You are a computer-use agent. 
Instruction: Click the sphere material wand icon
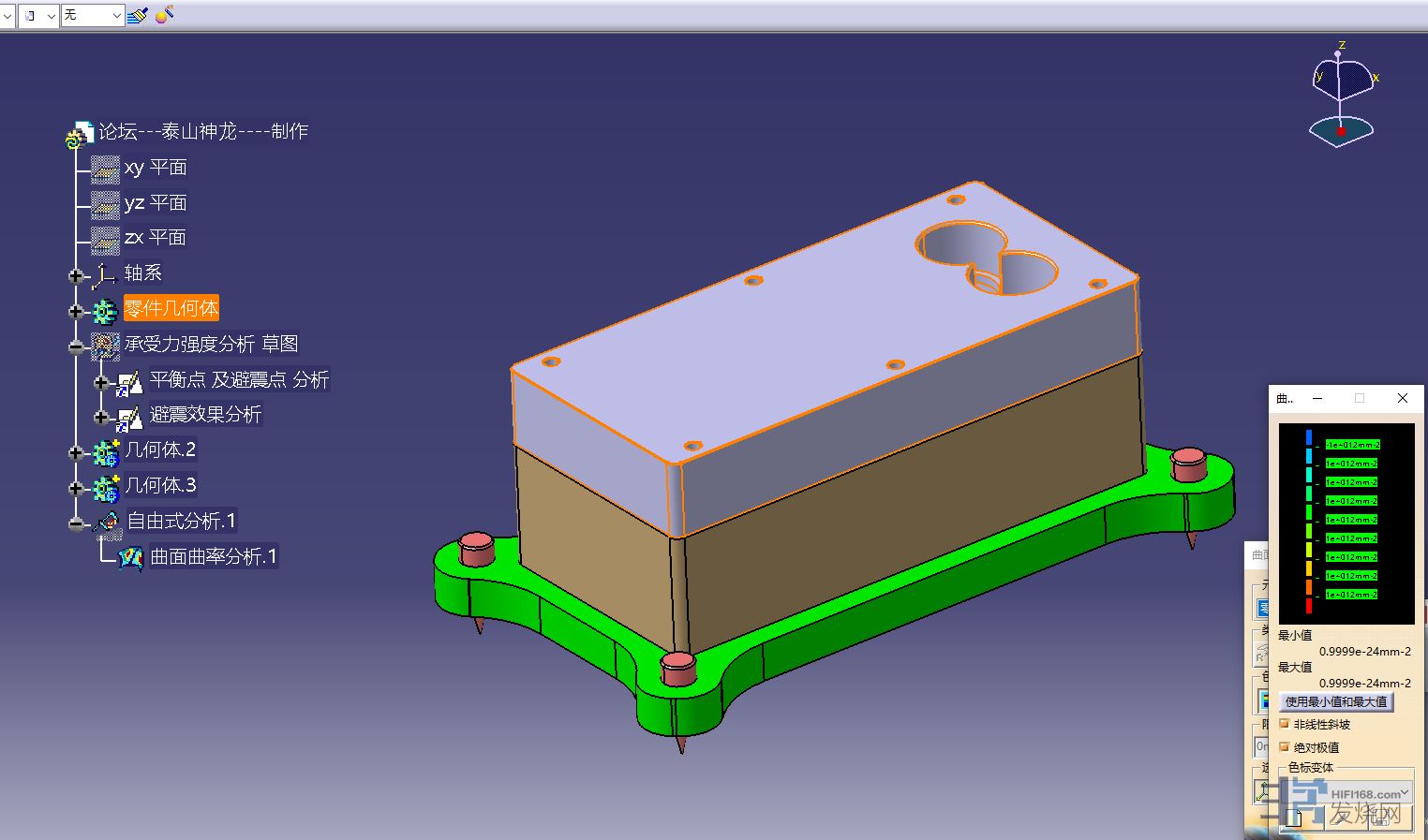165,15
